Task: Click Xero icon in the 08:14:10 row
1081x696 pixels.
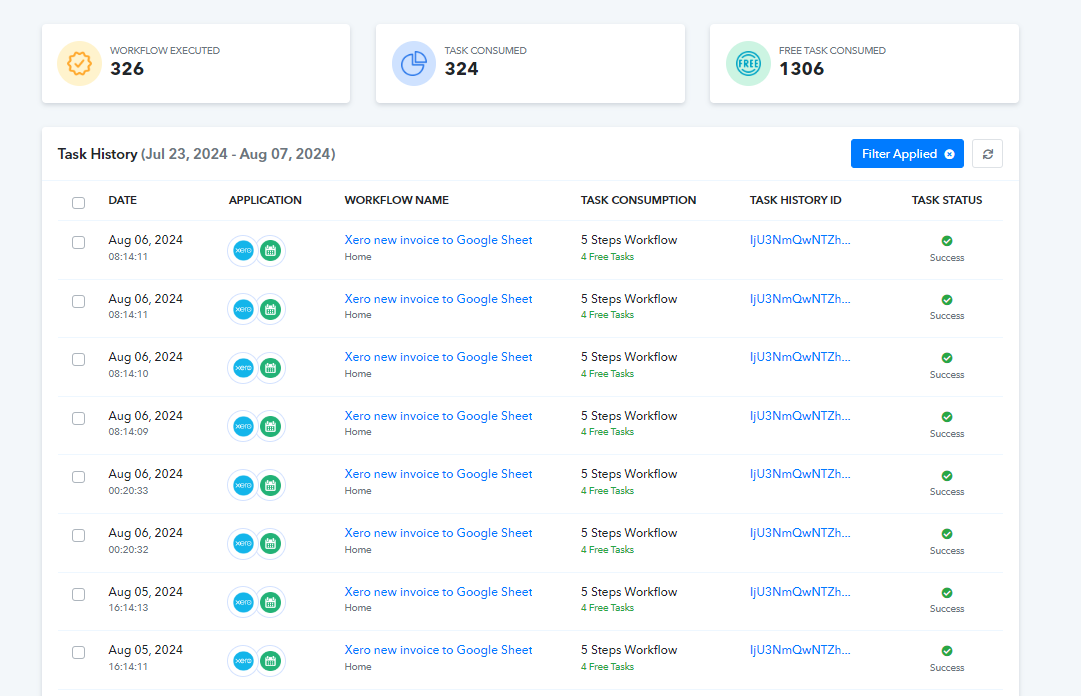Action: (243, 368)
